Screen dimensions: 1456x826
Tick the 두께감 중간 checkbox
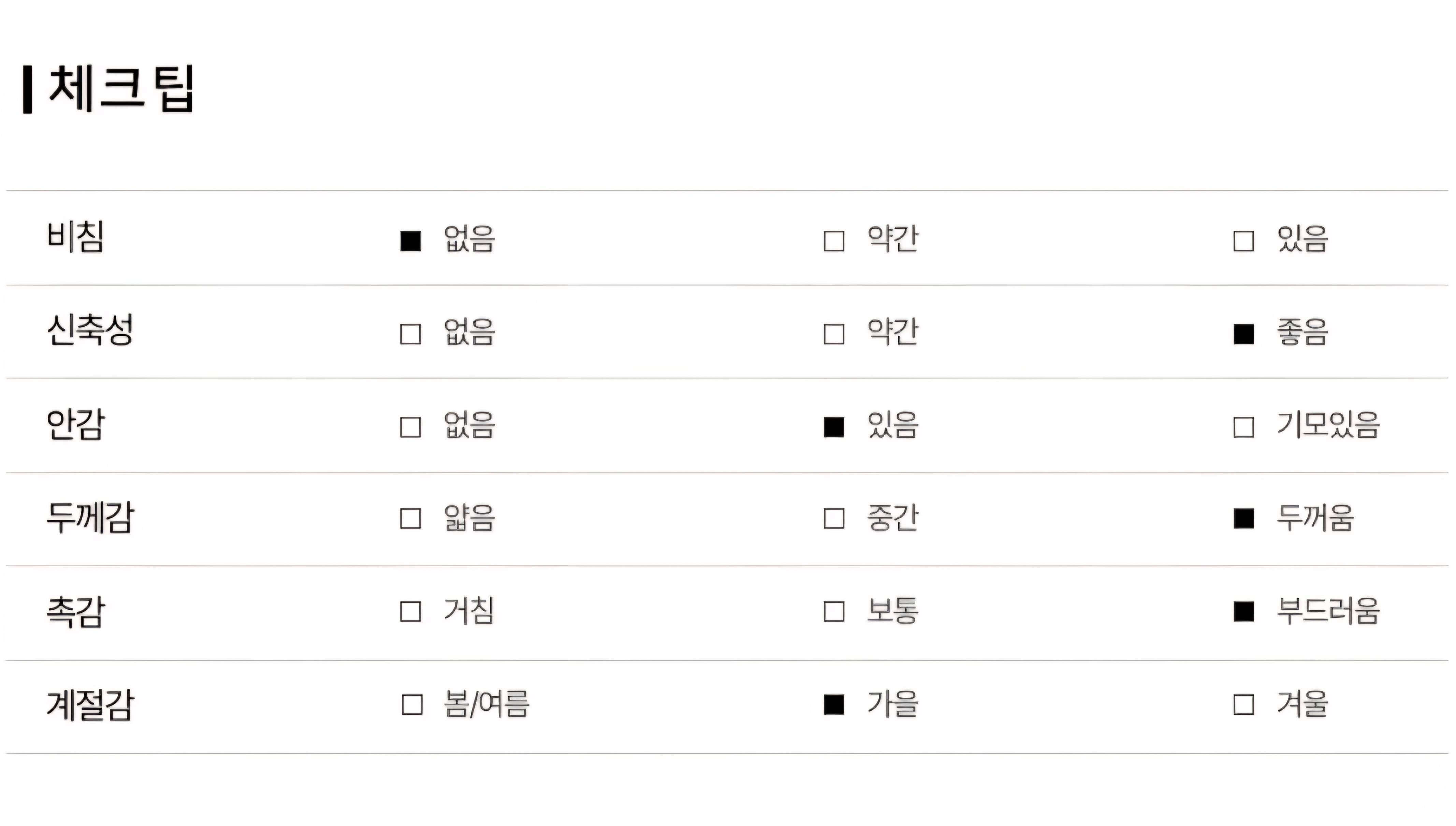click(x=833, y=518)
